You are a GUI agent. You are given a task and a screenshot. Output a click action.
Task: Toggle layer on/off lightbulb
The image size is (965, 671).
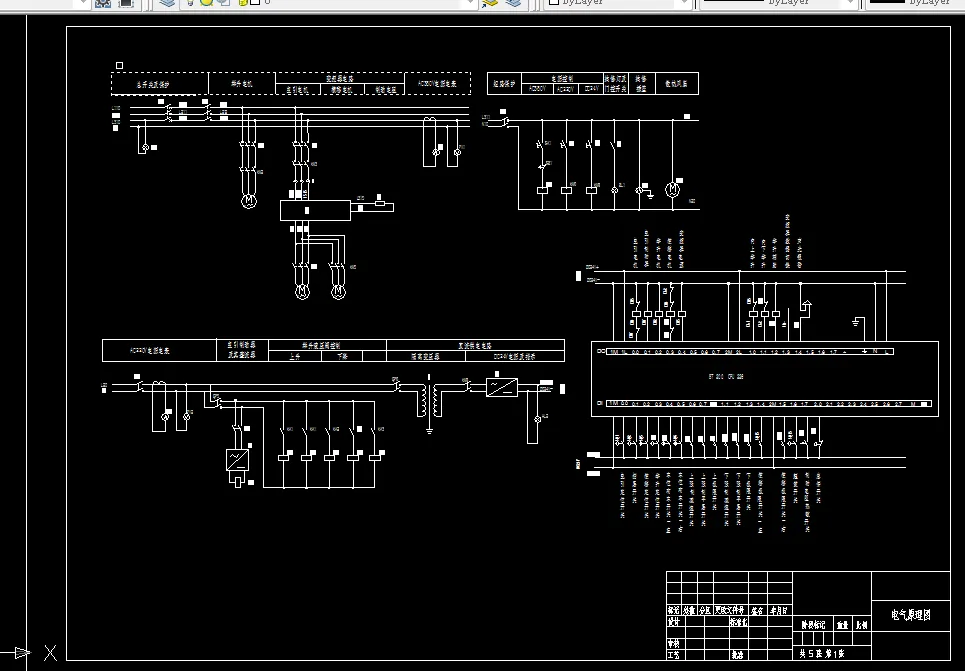click(x=190, y=2)
